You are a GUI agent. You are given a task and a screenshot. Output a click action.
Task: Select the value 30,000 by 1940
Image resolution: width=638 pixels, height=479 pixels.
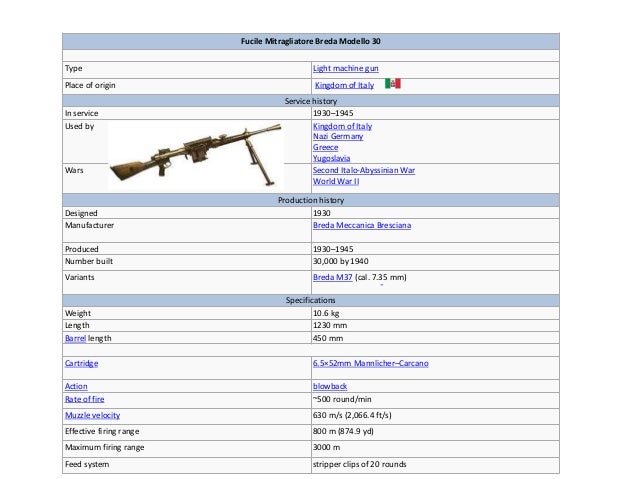tap(341, 261)
